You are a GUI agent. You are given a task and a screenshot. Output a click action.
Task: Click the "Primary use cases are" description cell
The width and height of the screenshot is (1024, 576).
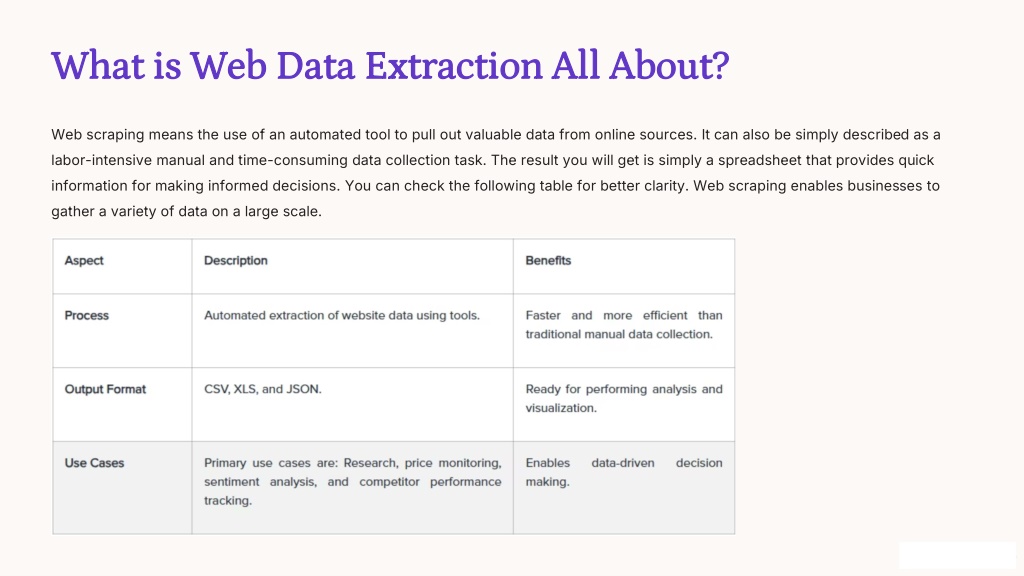coord(352,481)
